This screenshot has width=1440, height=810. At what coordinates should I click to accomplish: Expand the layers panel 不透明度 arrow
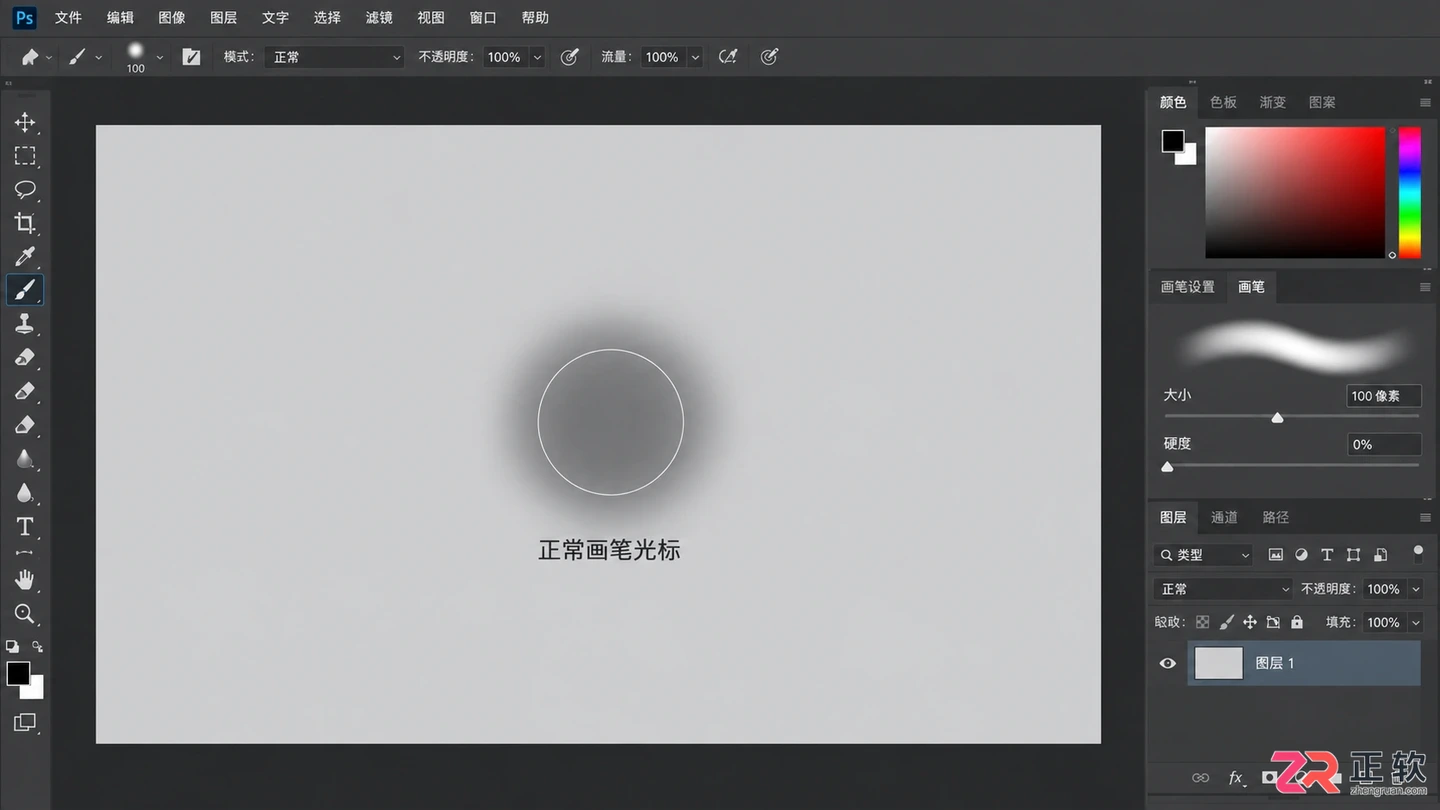click(x=1416, y=589)
